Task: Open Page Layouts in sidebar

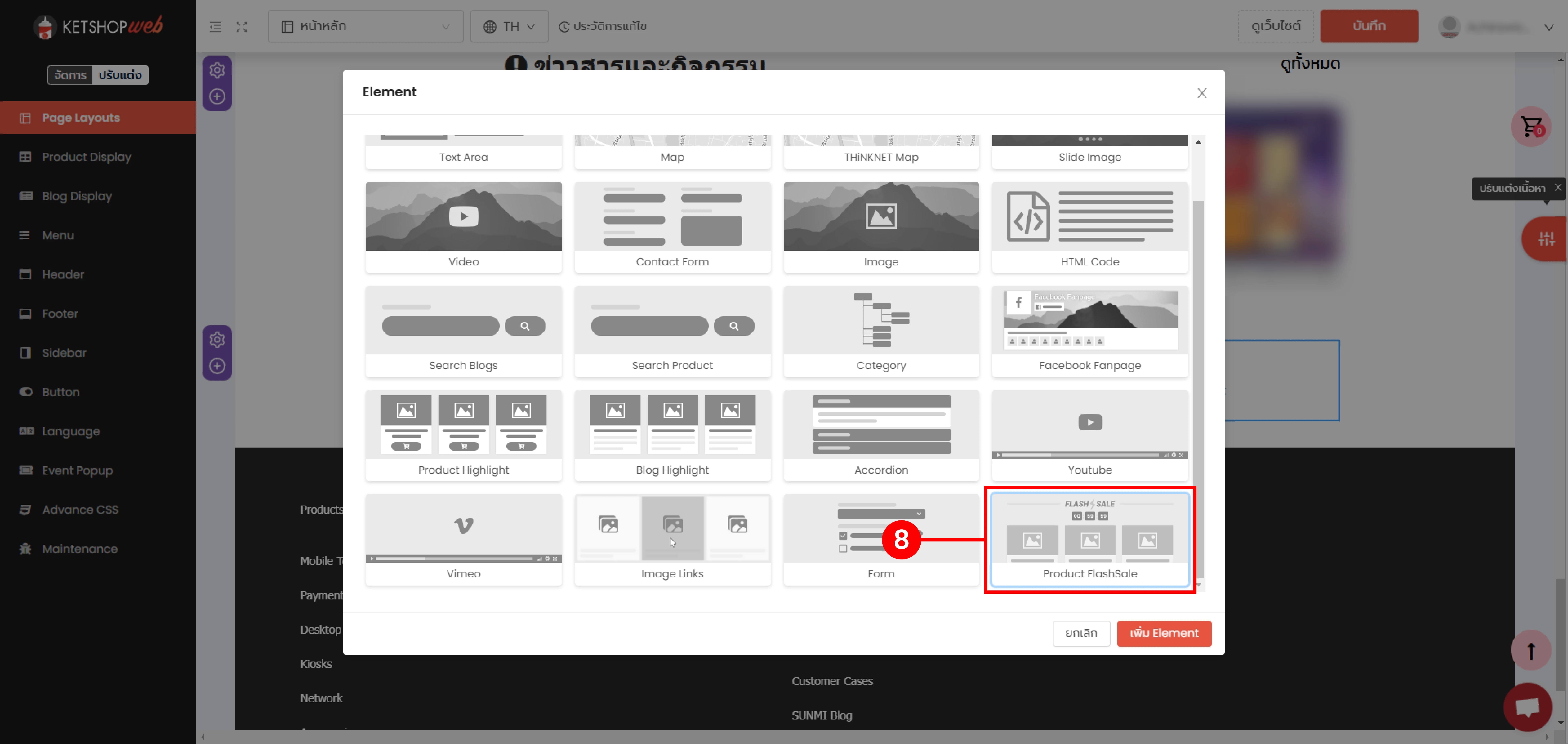Action: click(98, 118)
